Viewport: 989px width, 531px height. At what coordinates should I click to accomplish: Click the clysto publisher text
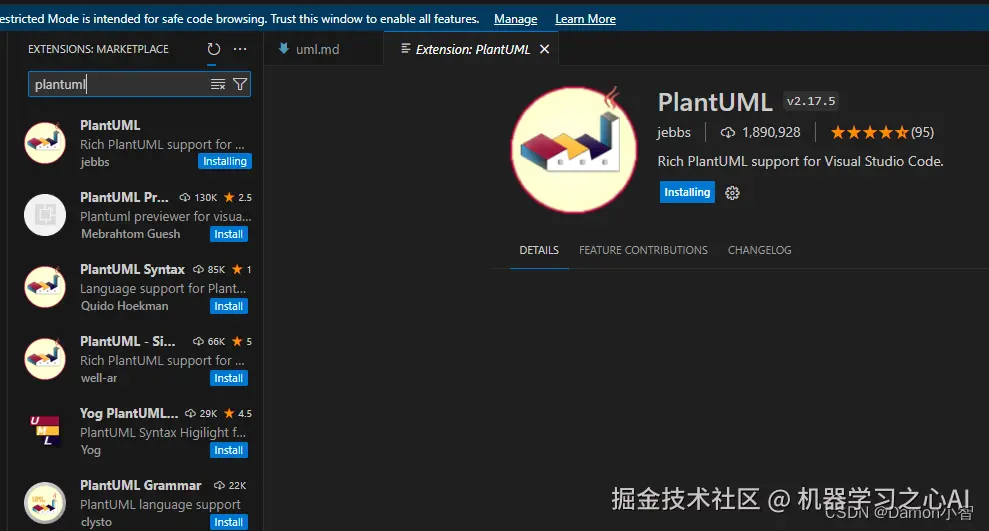click(x=96, y=522)
